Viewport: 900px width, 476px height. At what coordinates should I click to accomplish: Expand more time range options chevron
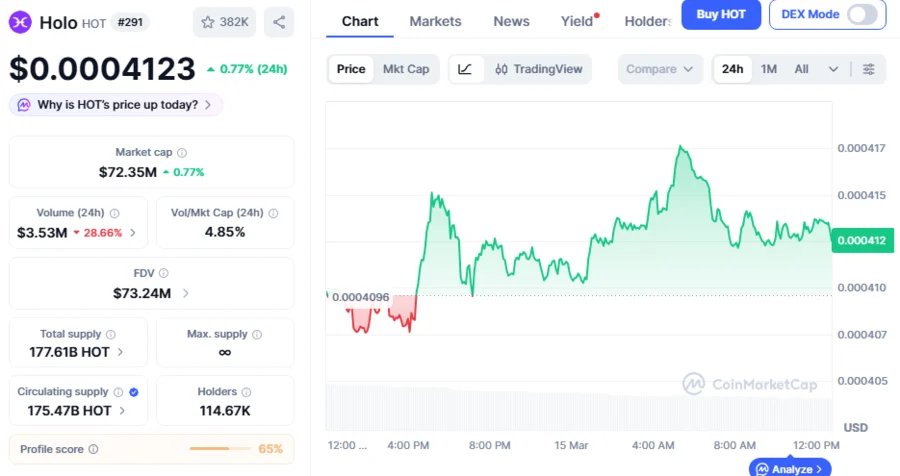pos(833,69)
